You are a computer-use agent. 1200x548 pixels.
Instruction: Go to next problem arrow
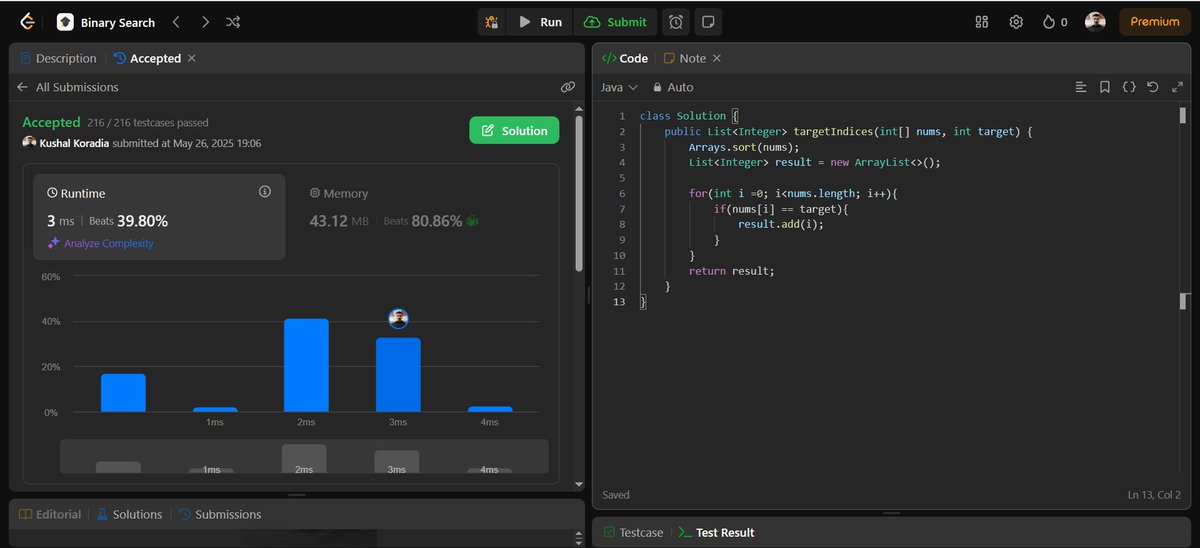[205, 22]
